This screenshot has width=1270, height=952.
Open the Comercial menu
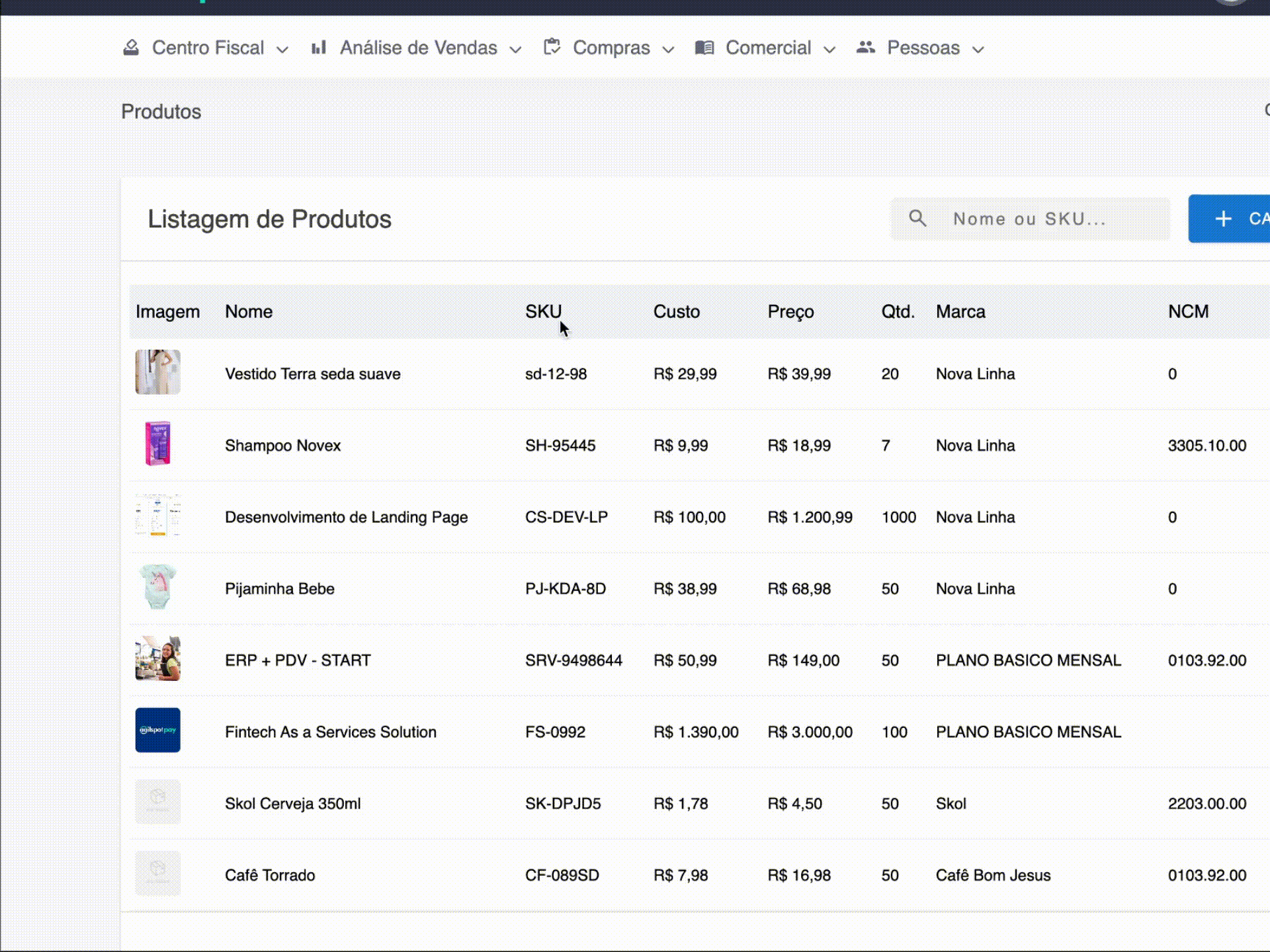tap(768, 48)
